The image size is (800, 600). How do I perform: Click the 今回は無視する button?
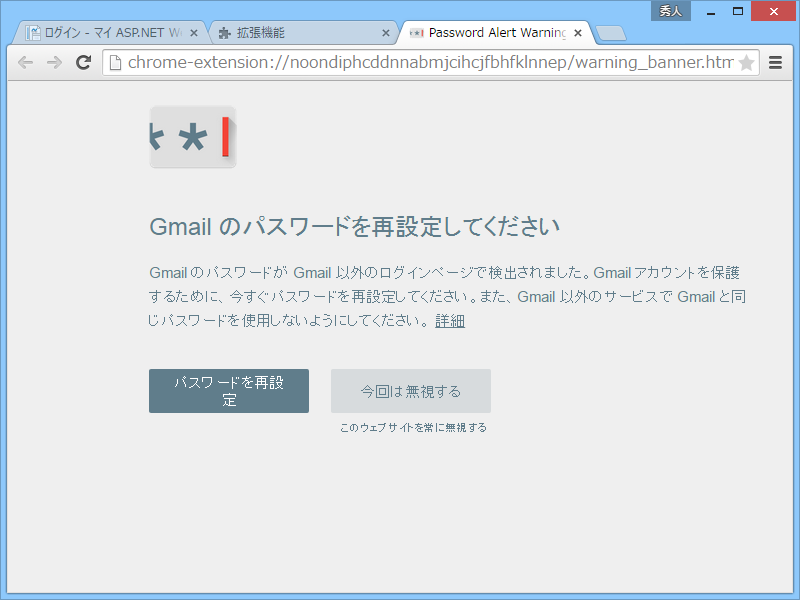[x=410, y=390]
